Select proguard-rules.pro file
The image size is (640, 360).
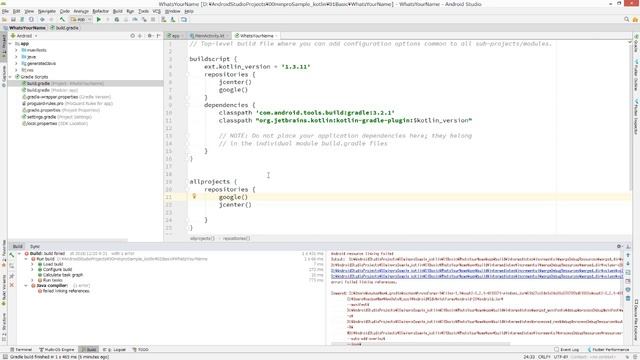click(67, 103)
